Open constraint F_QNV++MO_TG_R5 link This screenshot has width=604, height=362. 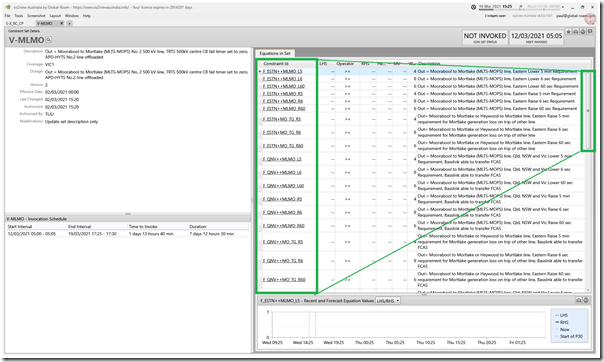pyautogui.click(x=283, y=242)
